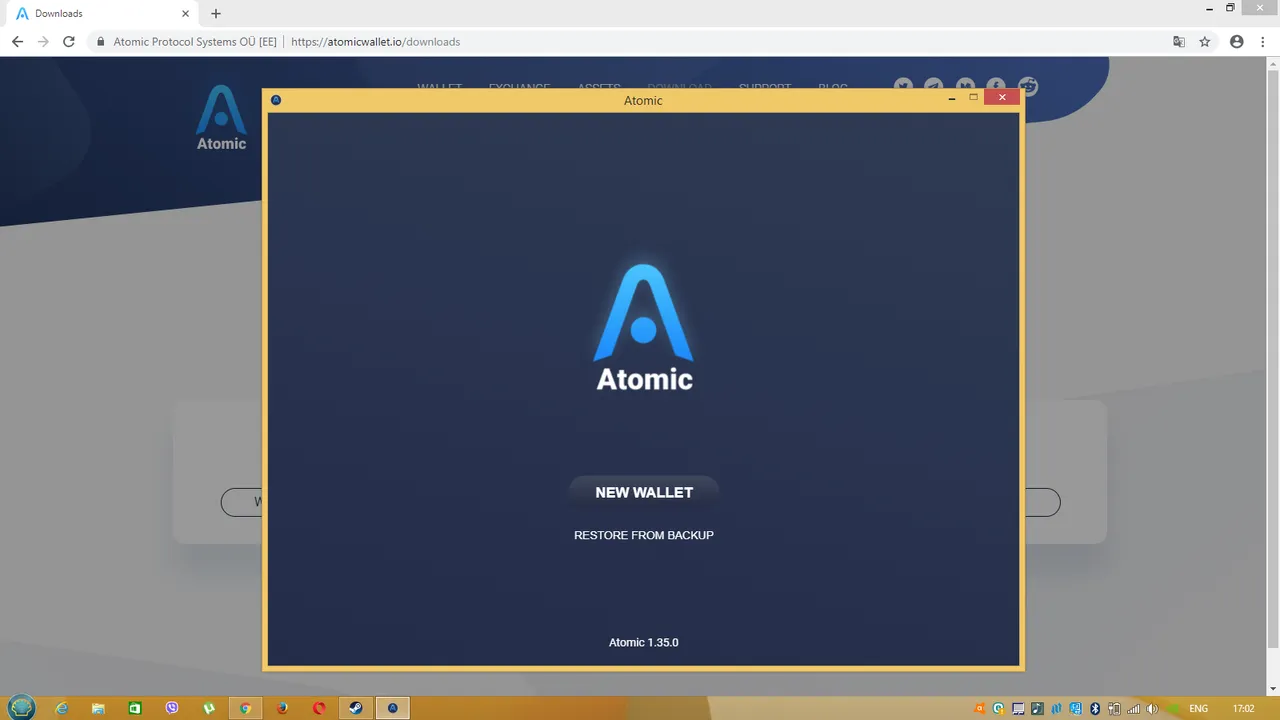The image size is (1280, 720).
Task: Focus the atomicwallet.io/downloads address bar
Action: pyautogui.click(x=630, y=42)
